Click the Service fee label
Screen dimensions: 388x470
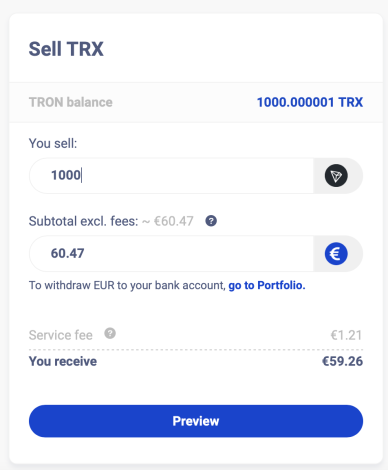pos(61,335)
